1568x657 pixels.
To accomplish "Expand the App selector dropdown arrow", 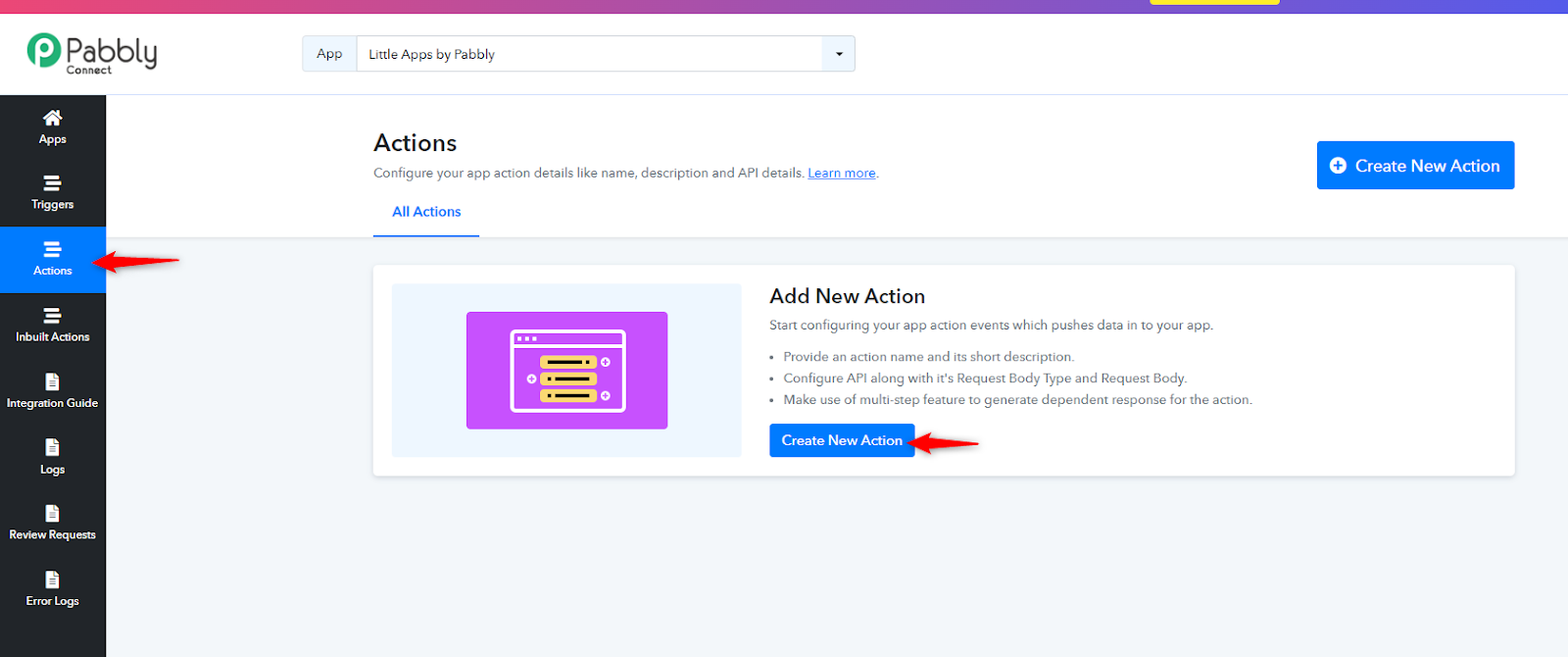I will [x=839, y=54].
